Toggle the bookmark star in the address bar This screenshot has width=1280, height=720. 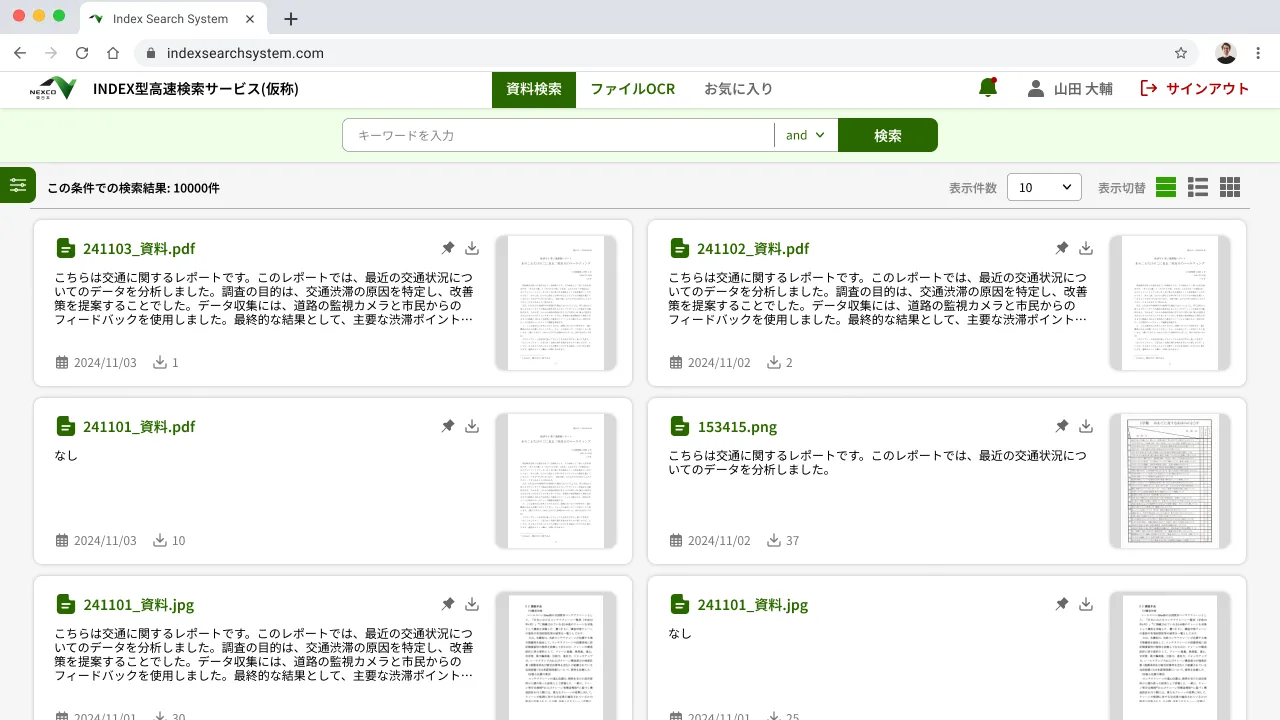[x=1181, y=53]
